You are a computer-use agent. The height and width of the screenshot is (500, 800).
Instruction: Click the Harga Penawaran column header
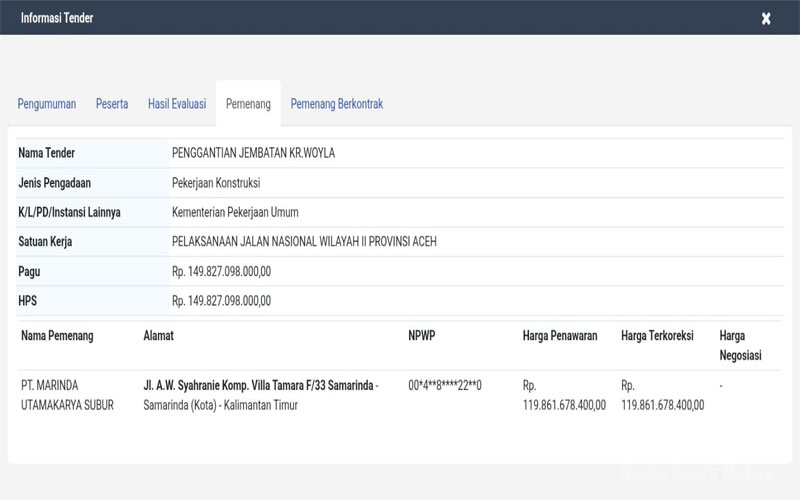[x=560, y=336]
